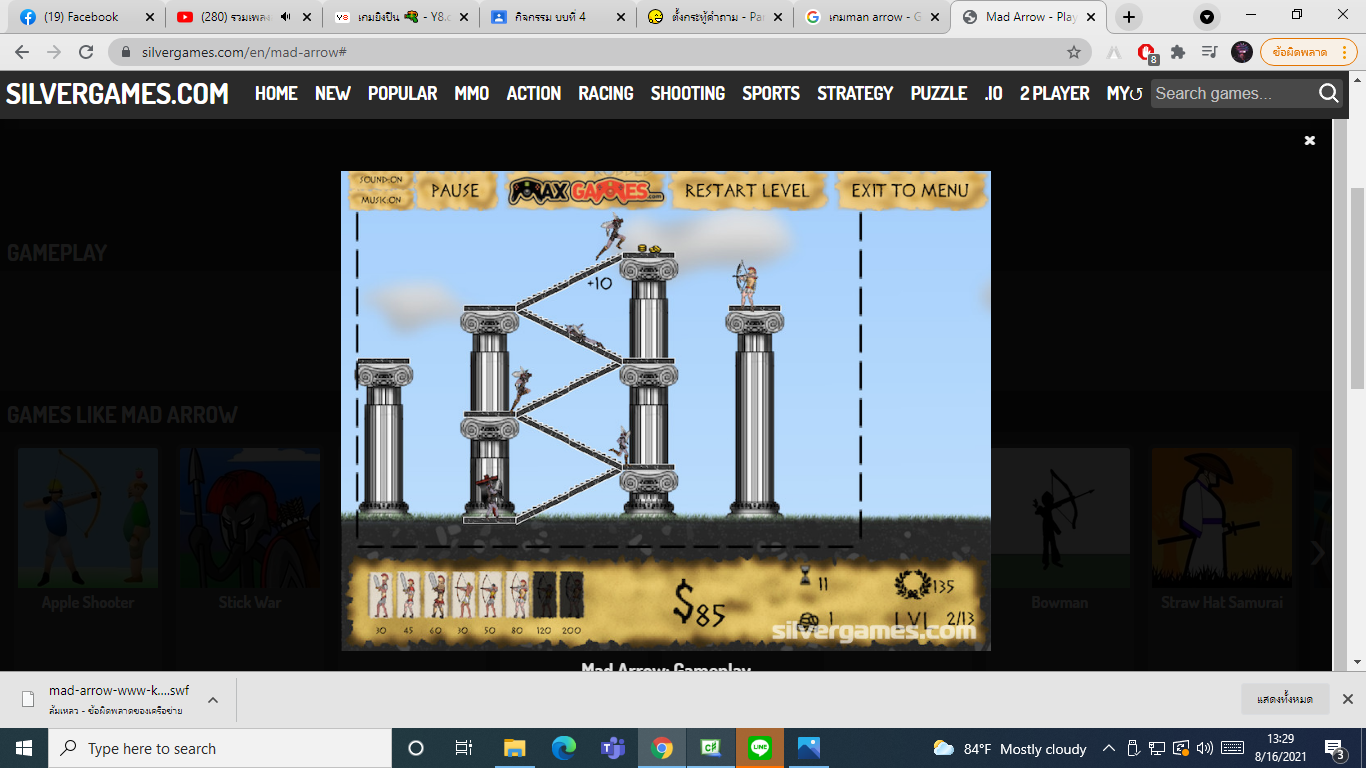The height and width of the screenshot is (768, 1366).
Task: Click the Silvergames.com site logo
Action: point(118,93)
